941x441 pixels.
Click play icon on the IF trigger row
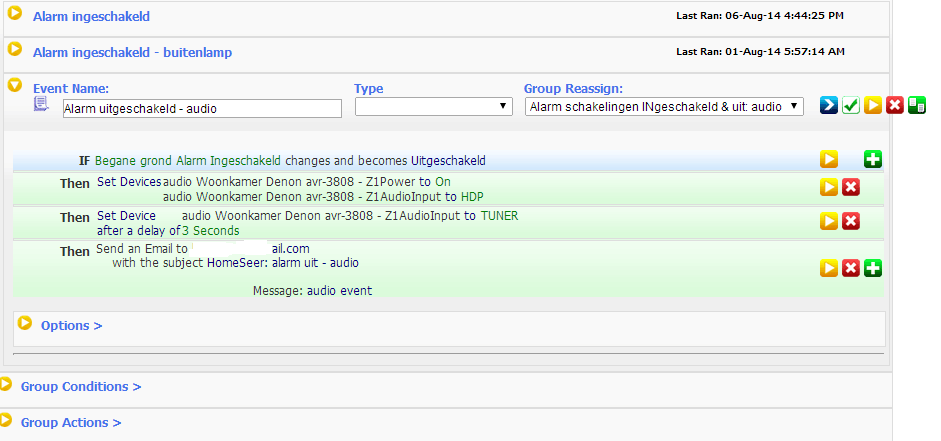829,160
